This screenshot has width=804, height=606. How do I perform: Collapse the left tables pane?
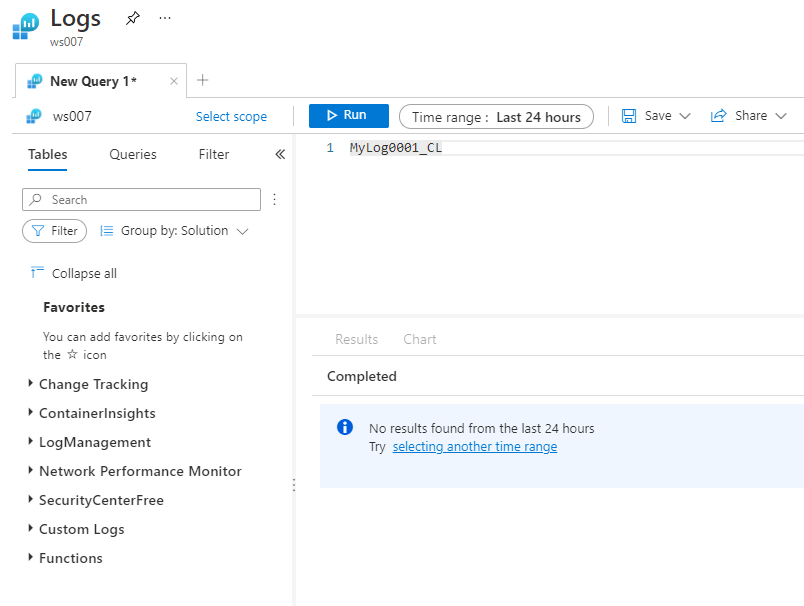coord(280,154)
